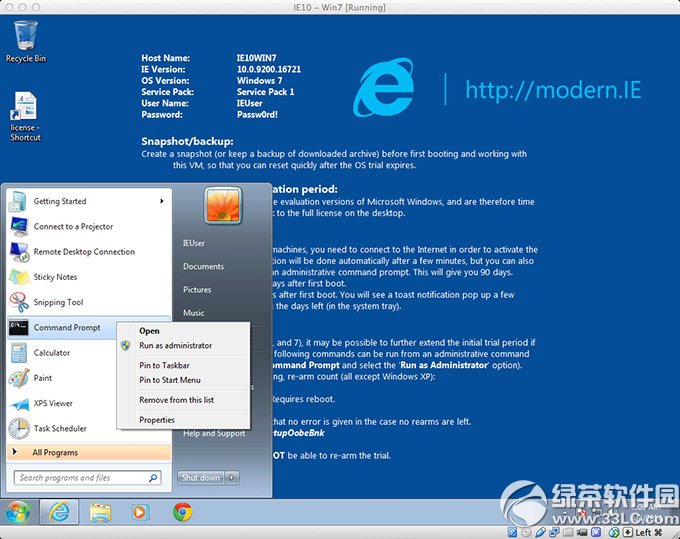The width and height of the screenshot is (680, 539).
Task: Click the VirtualBox keyboard capture arrow indicator
Action: (628, 532)
